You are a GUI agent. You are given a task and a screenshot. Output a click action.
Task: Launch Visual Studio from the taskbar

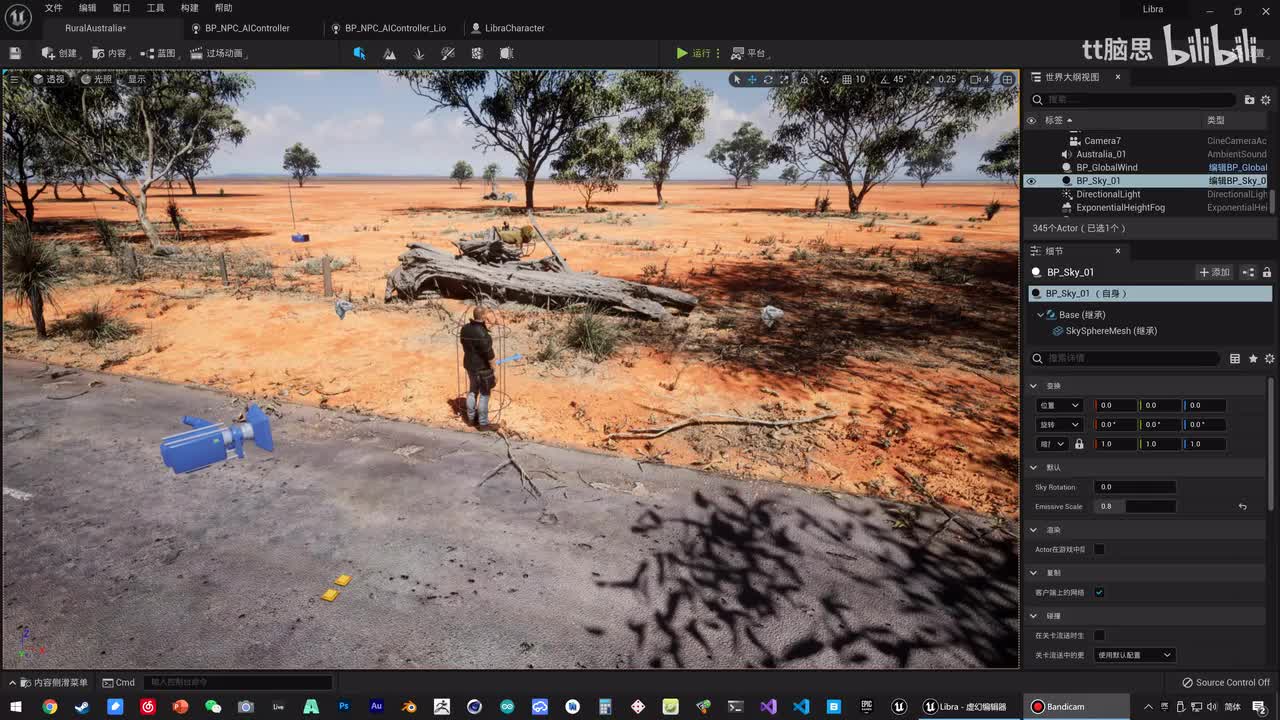[x=768, y=706]
